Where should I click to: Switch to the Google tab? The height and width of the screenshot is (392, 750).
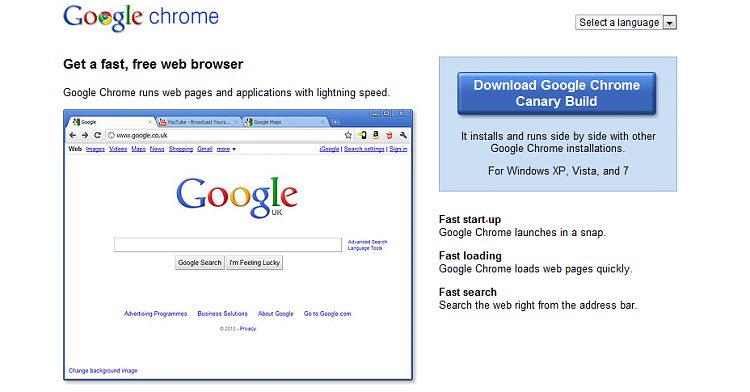coord(112,122)
